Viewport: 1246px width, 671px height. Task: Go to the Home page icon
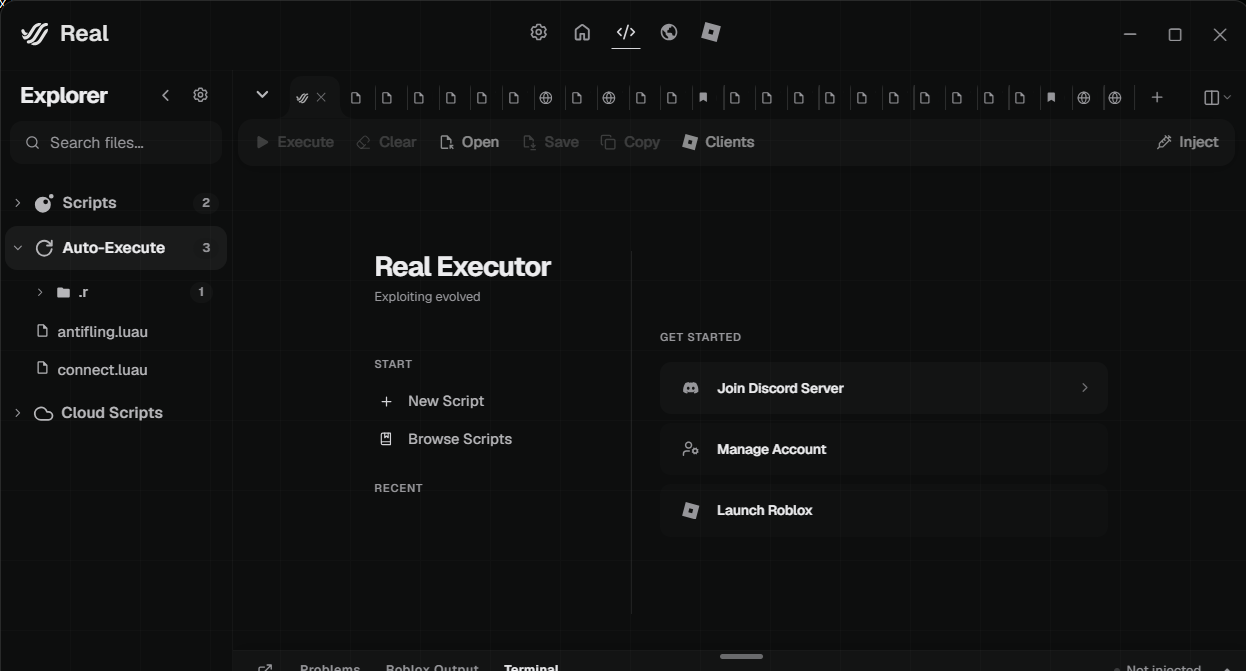pos(582,32)
